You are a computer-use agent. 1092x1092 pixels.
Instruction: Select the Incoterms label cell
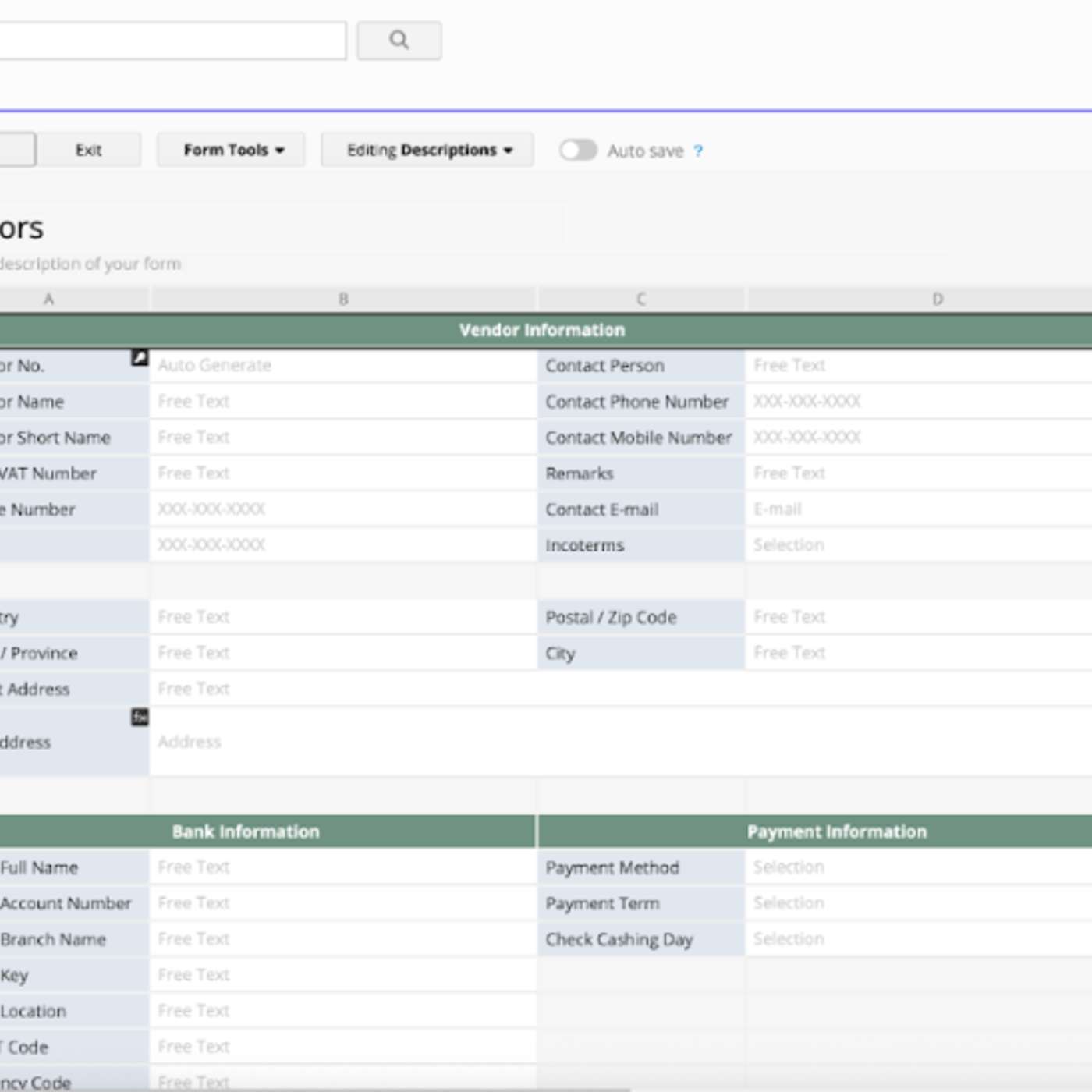pyautogui.click(x=641, y=544)
